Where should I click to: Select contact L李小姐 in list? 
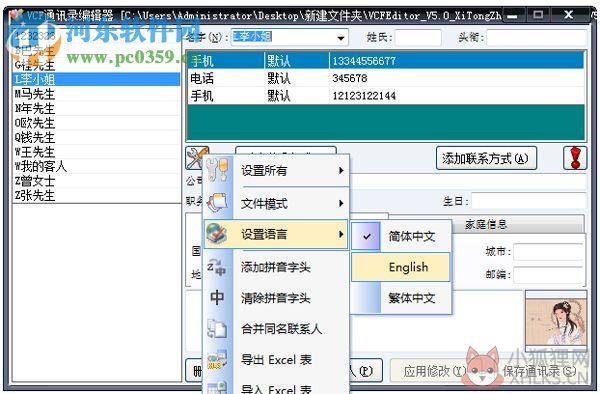point(96,79)
